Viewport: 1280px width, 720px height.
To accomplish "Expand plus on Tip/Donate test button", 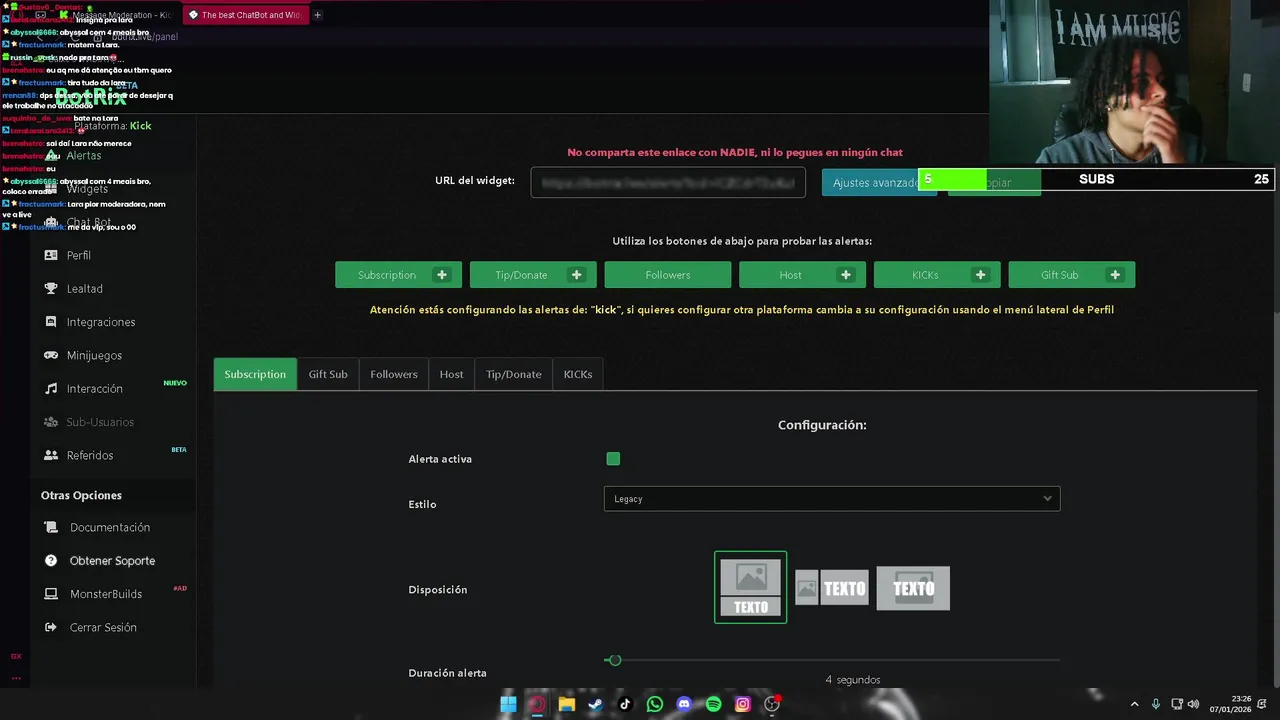I will [576, 275].
